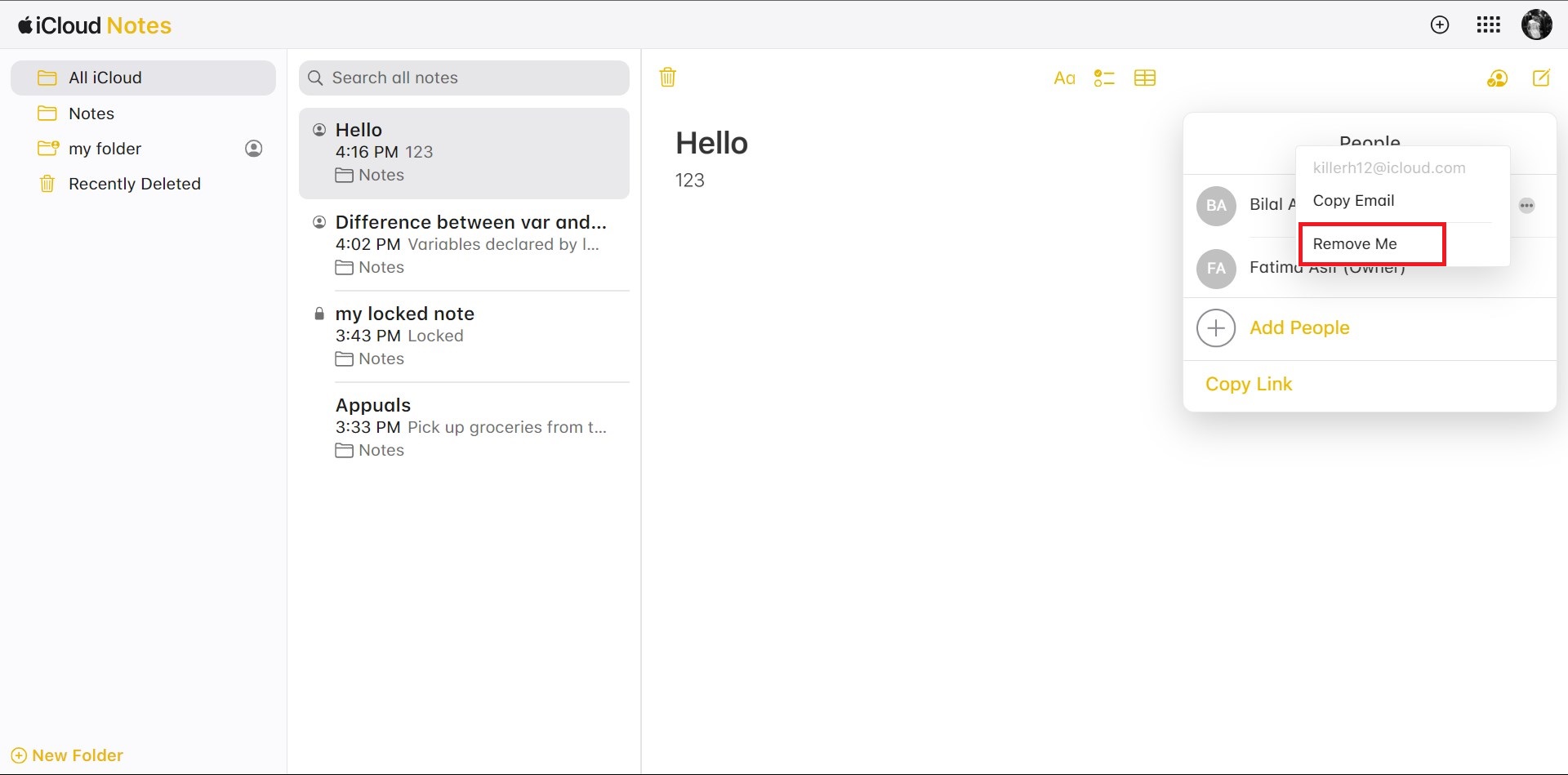
Task: Open my folder in sidebar
Action: (x=143, y=149)
